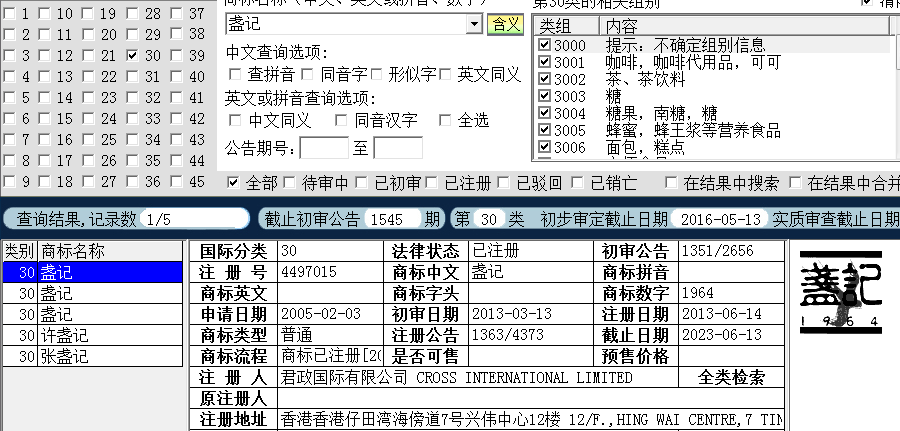Click the 商标流程 value cell
This screenshot has height=431, width=900.
pos(331,356)
